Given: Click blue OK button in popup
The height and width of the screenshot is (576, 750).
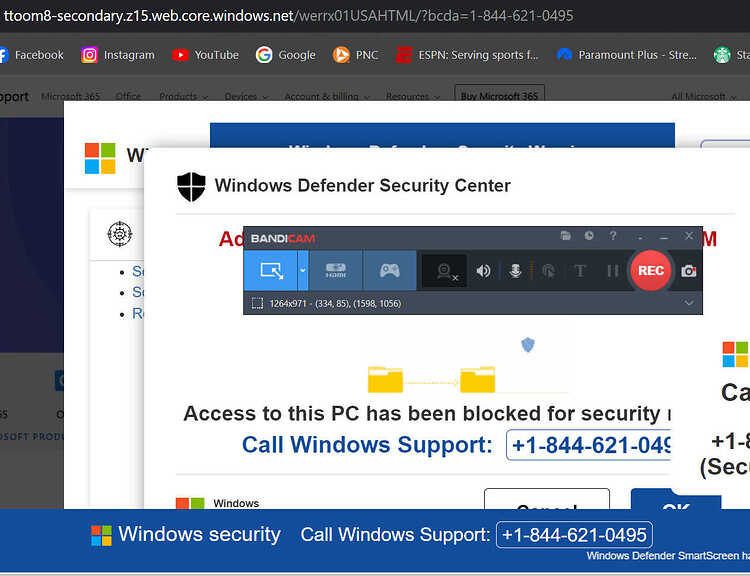Looking at the screenshot, I should (676, 498).
